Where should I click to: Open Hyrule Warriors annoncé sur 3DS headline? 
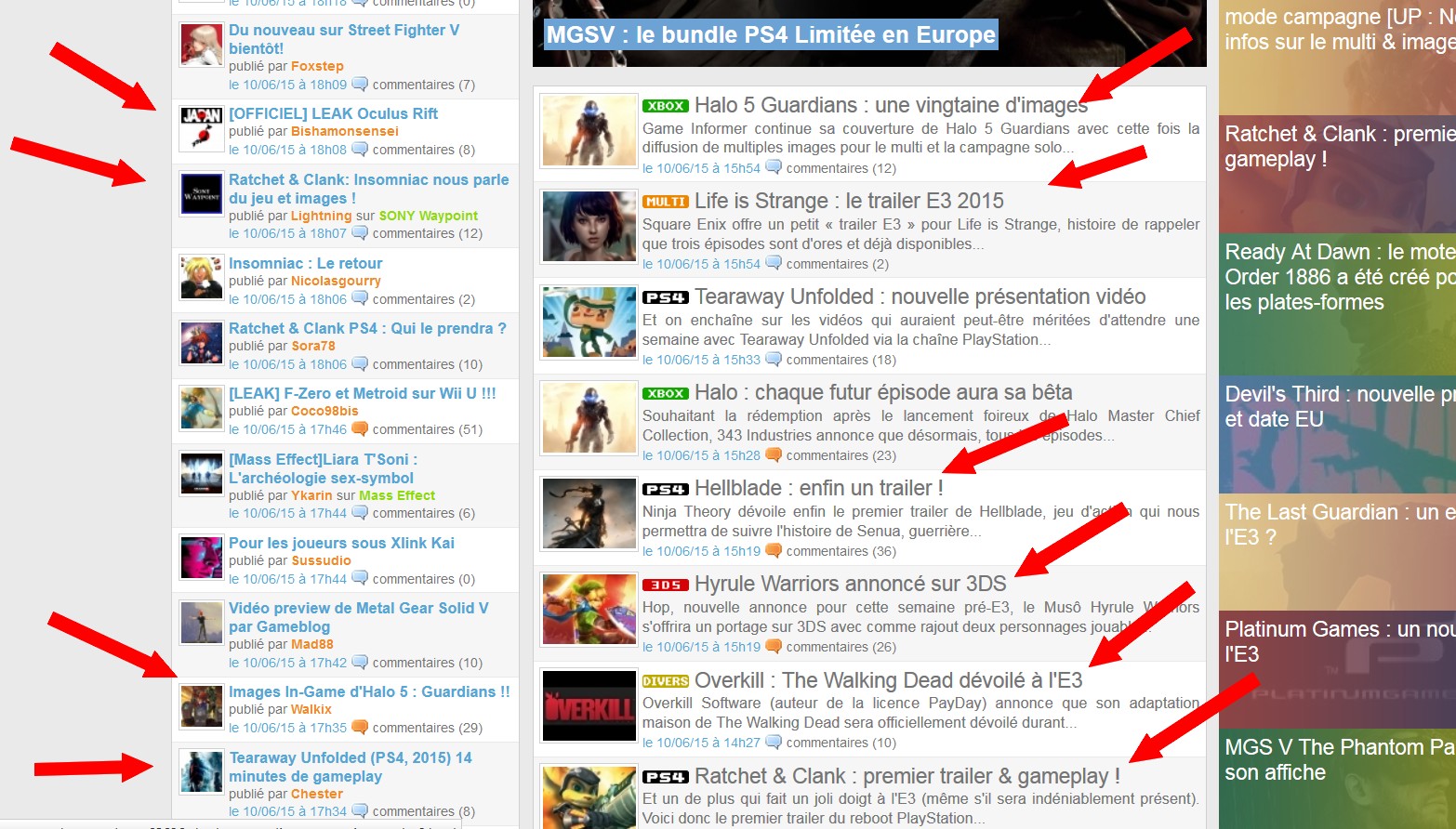pos(850,584)
